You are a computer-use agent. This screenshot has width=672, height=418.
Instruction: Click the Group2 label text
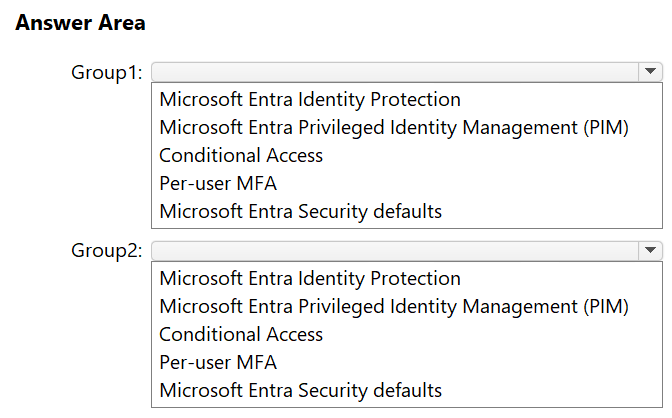[x=106, y=250]
